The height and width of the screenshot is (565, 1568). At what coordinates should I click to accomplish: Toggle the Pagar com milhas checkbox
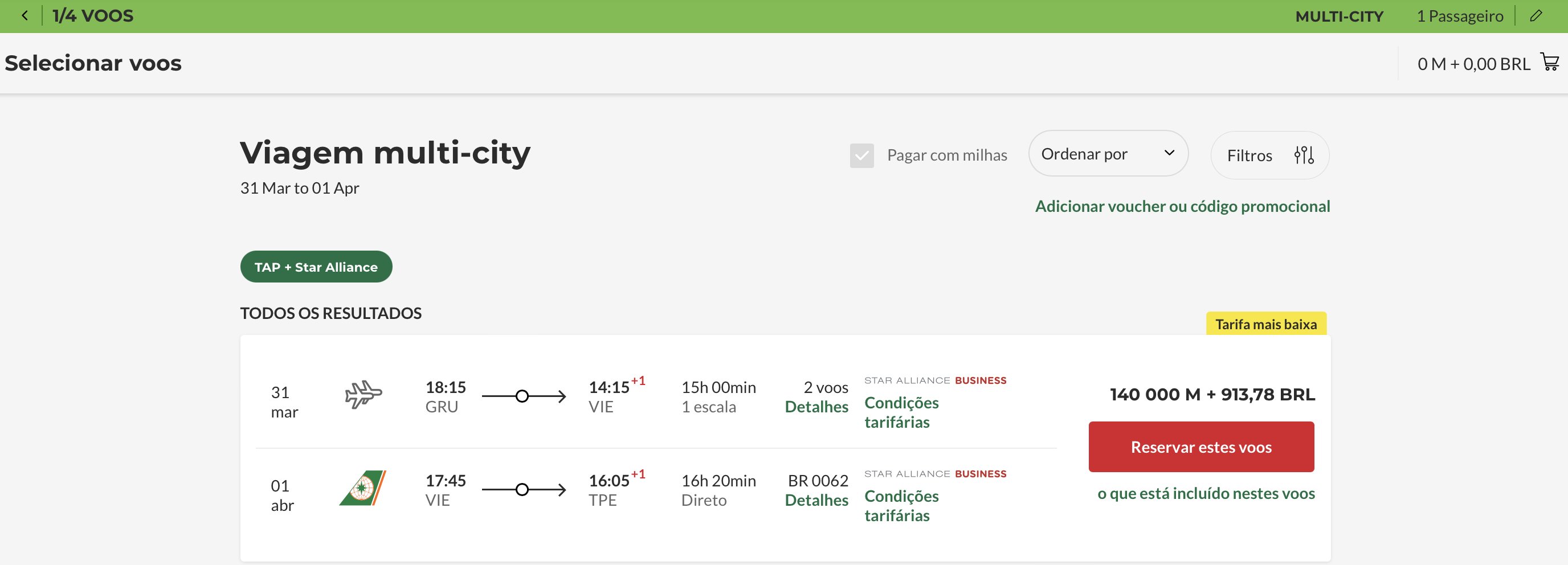tap(862, 155)
